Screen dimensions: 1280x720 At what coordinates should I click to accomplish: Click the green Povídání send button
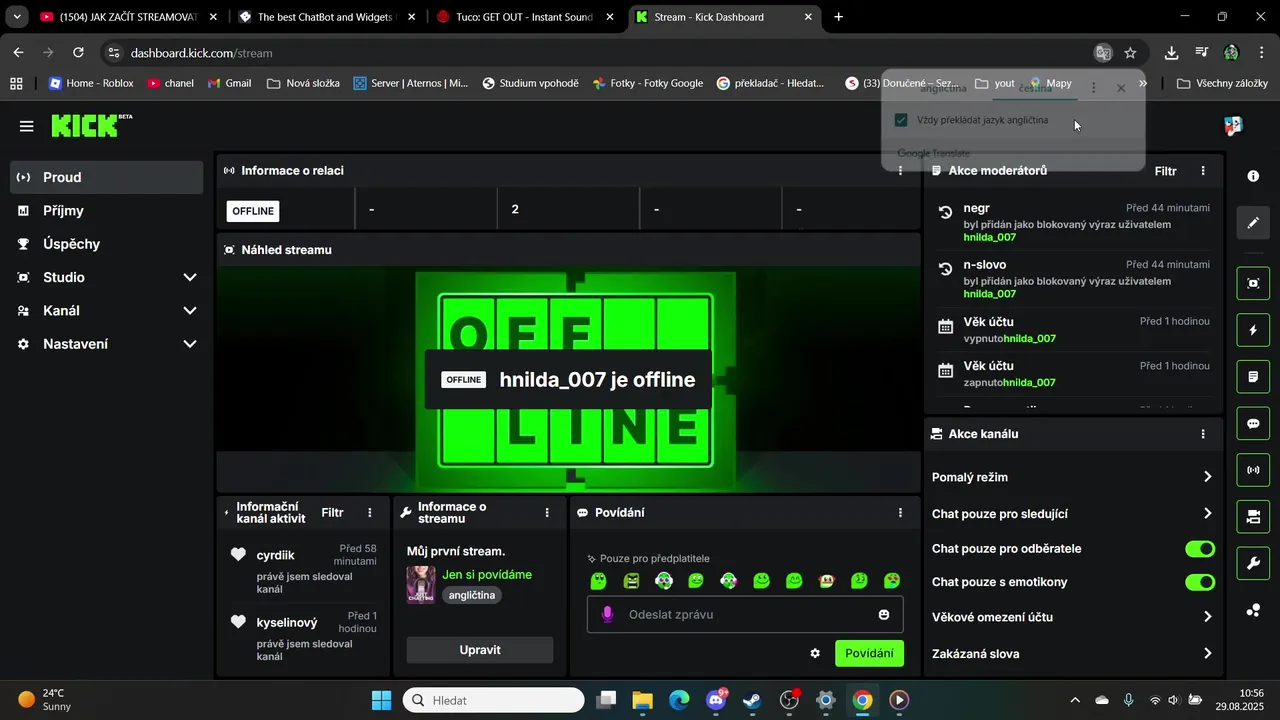click(869, 653)
